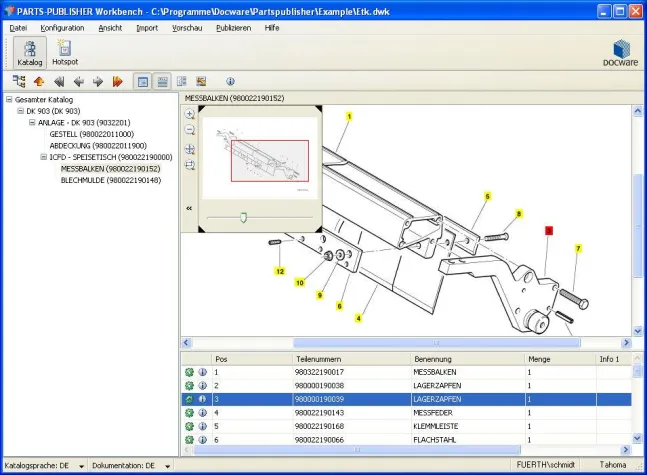This screenshot has height=475, width=647.
Task: Click the orange jump-to-last arrow icon
Action: (117, 81)
